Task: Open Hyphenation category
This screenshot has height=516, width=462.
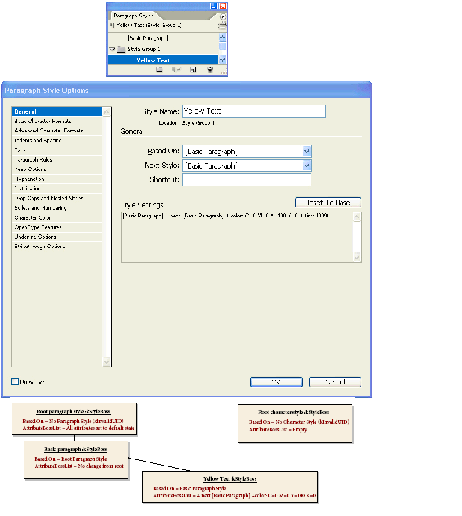Action: [30, 179]
